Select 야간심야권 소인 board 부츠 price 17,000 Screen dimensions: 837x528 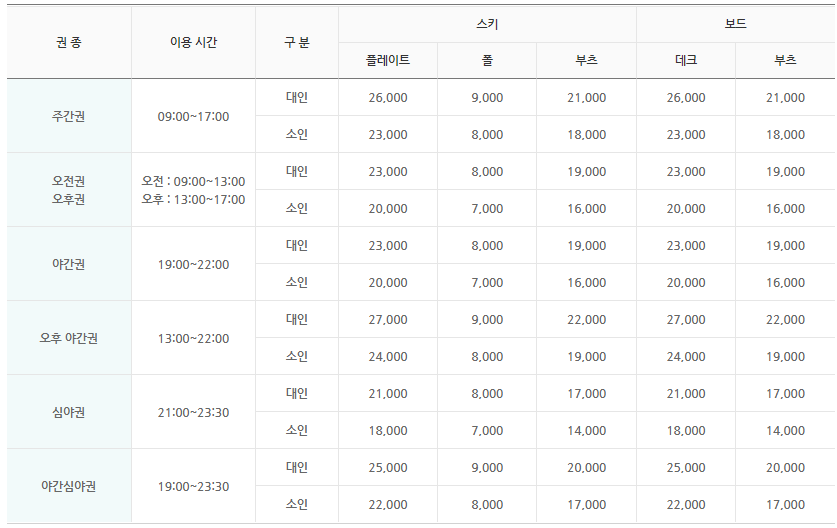pos(785,504)
